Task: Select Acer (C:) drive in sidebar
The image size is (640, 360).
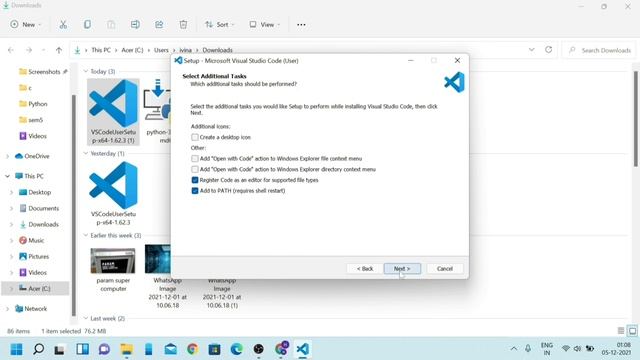Action: 35,289
